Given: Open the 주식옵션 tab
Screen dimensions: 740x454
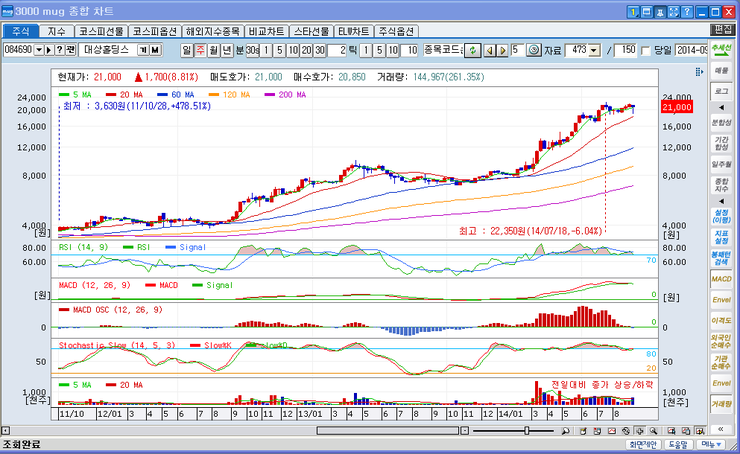Looking at the screenshot, I should pyautogui.click(x=396, y=31).
